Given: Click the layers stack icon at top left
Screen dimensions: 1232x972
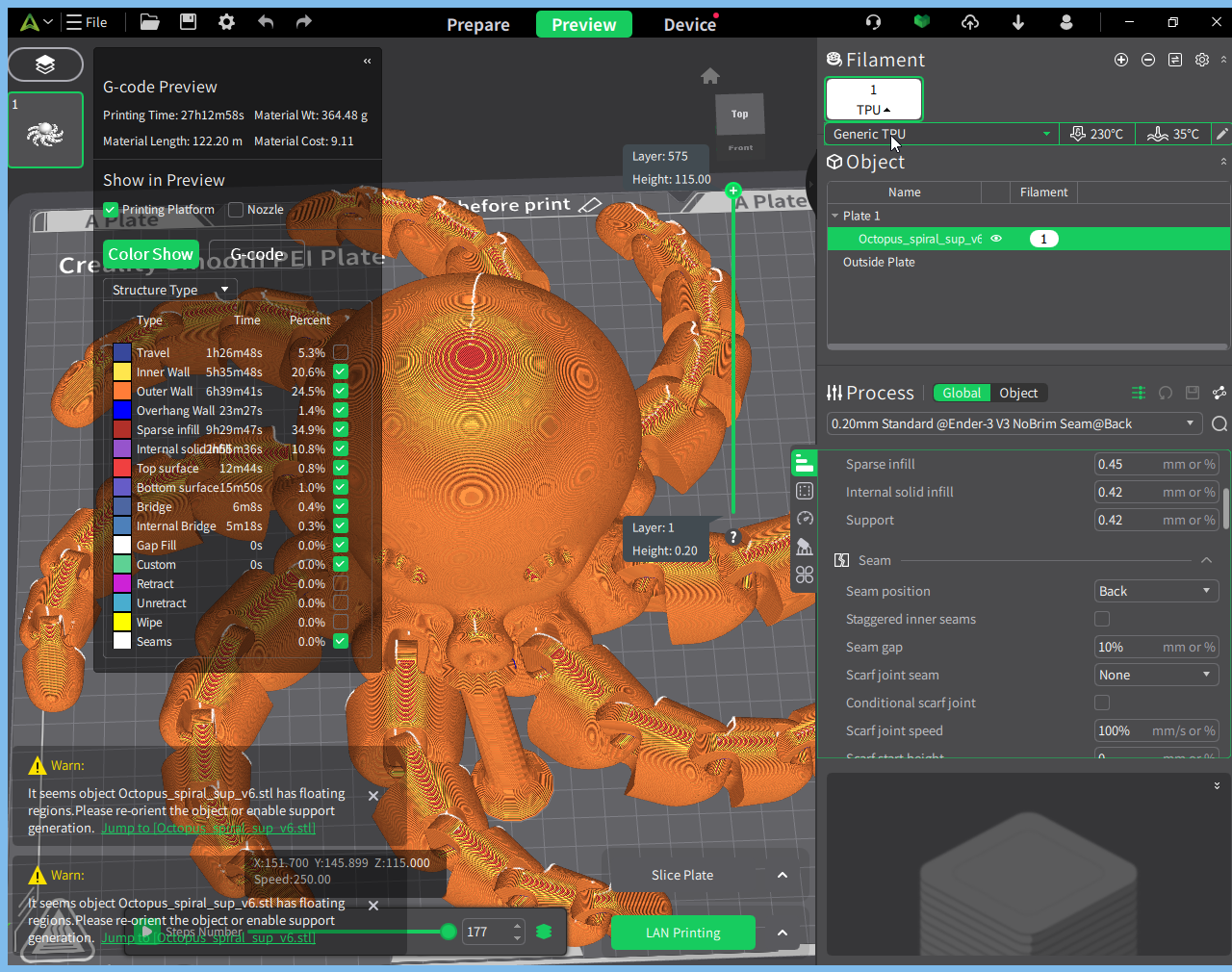Looking at the screenshot, I should (x=45, y=64).
